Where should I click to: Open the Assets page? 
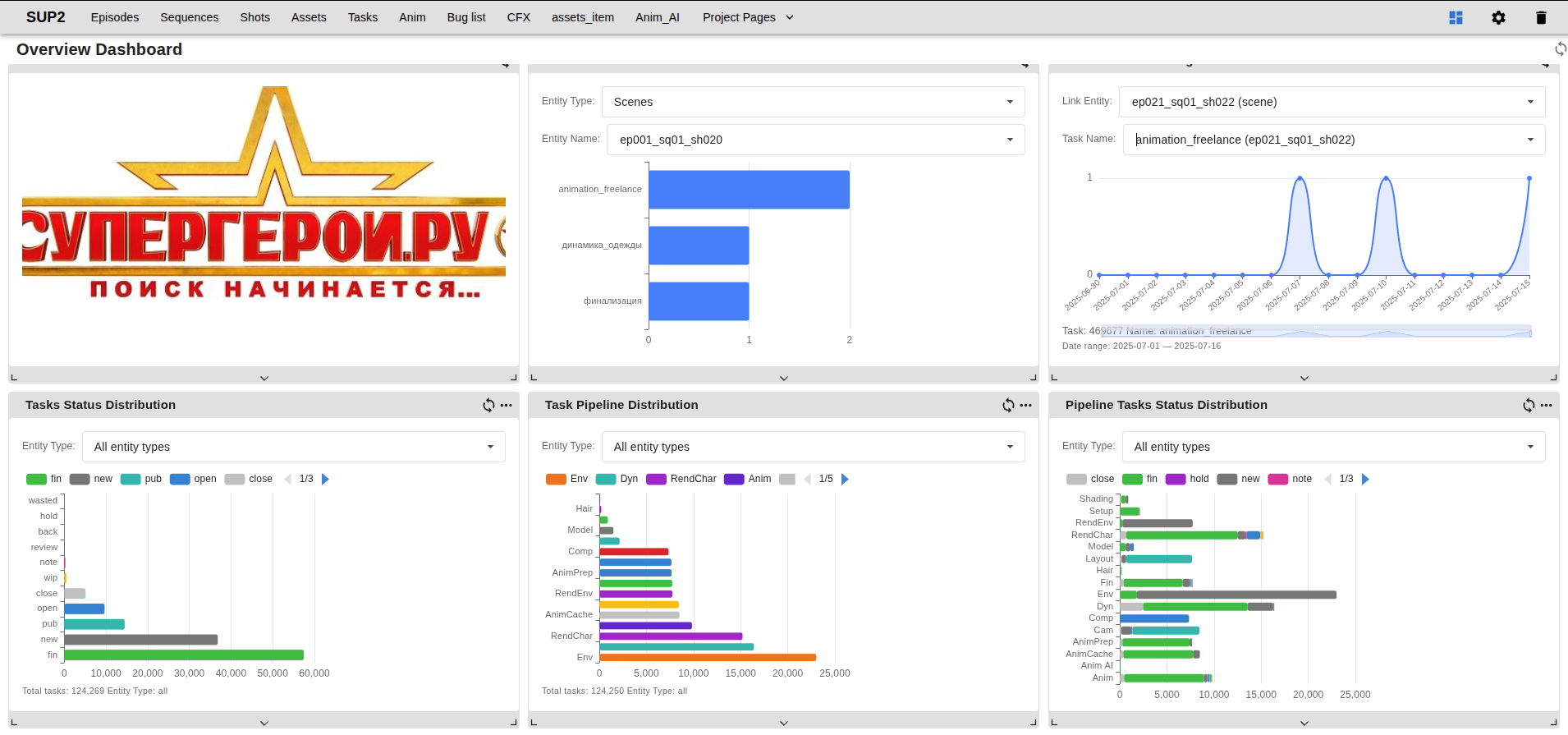[x=309, y=17]
